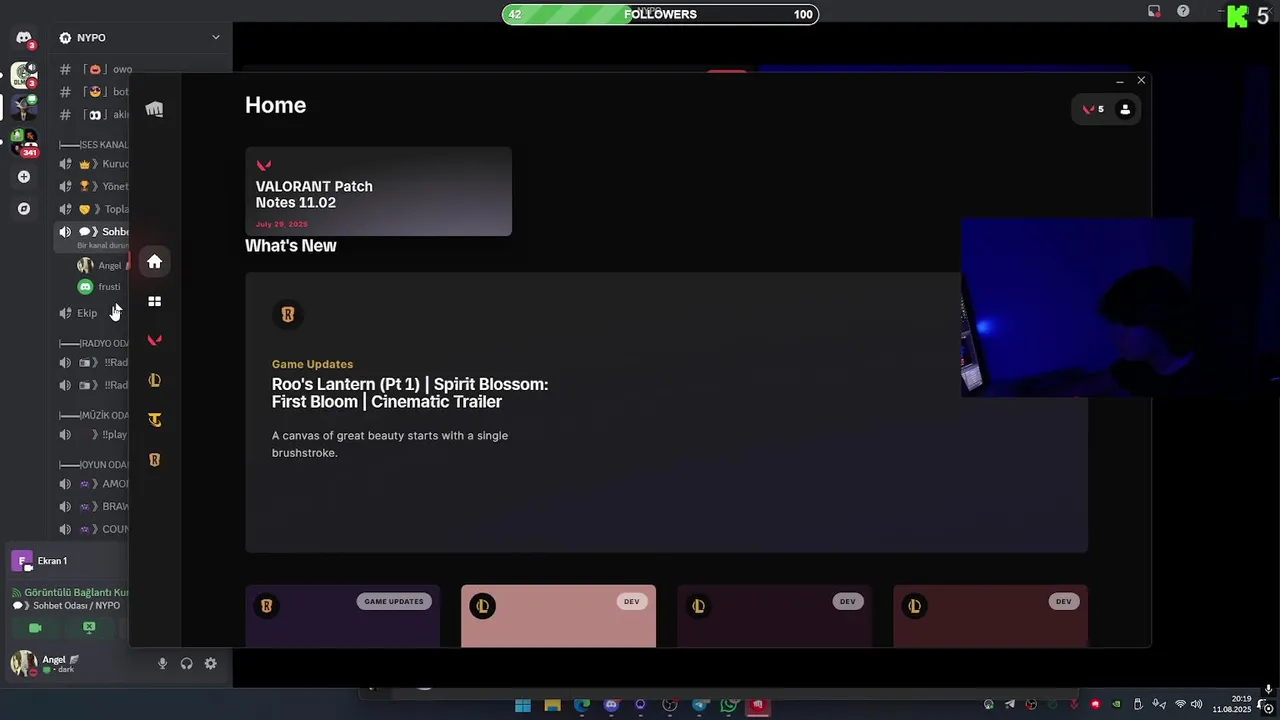The image size is (1280, 720).
Task: Join the AMONG voice channel
Action: [95, 484]
